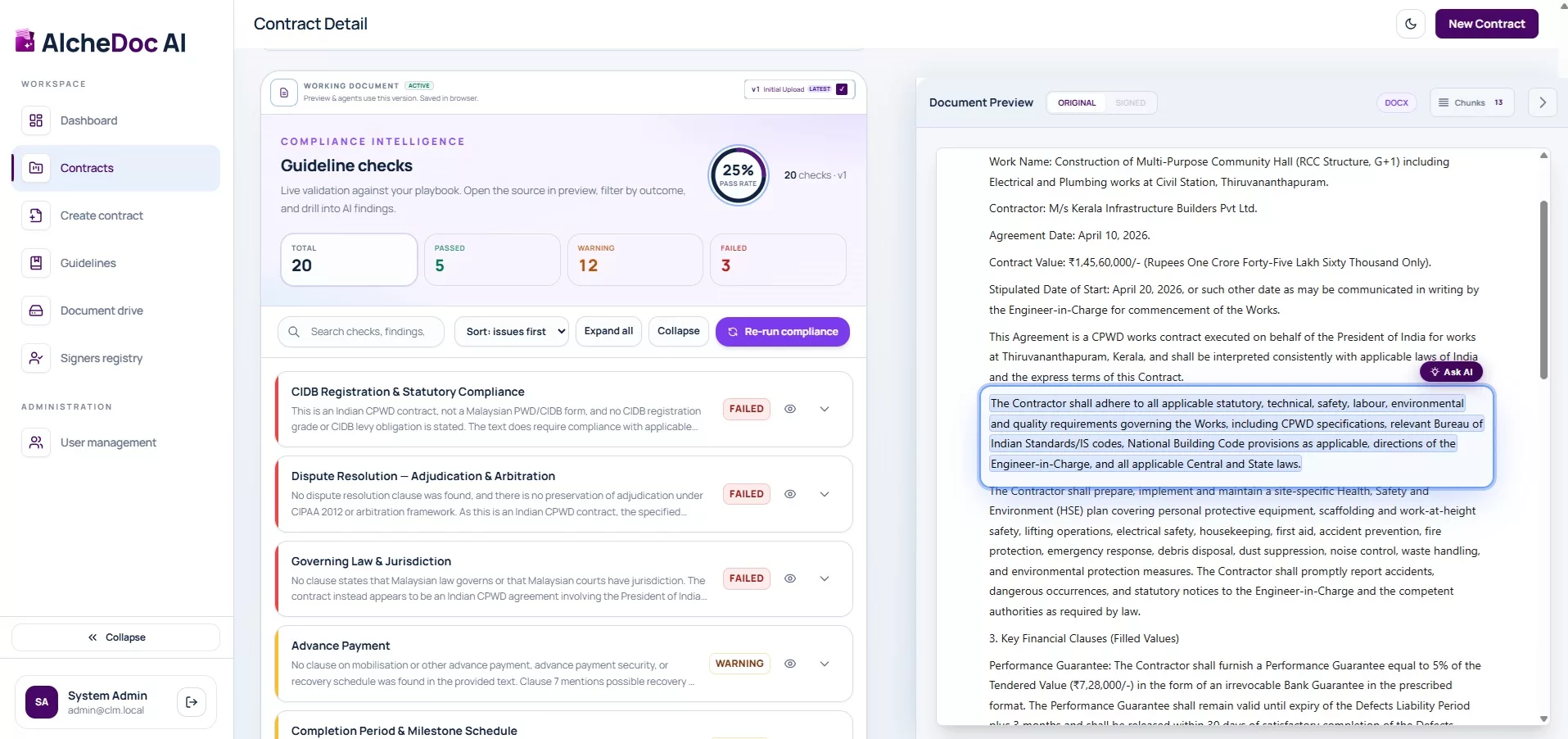Filter checks by WARNING card
The image size is (1568, 739).
(635, 260)
